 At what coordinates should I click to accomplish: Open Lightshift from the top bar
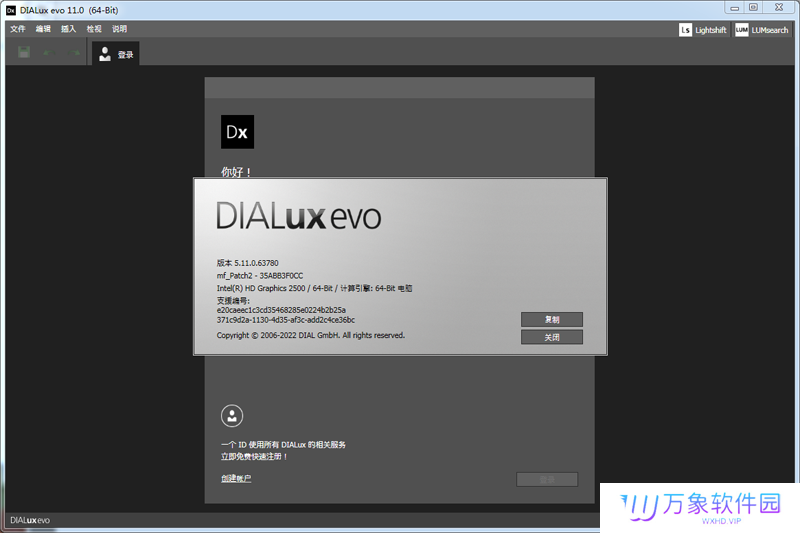pos(703,30)
